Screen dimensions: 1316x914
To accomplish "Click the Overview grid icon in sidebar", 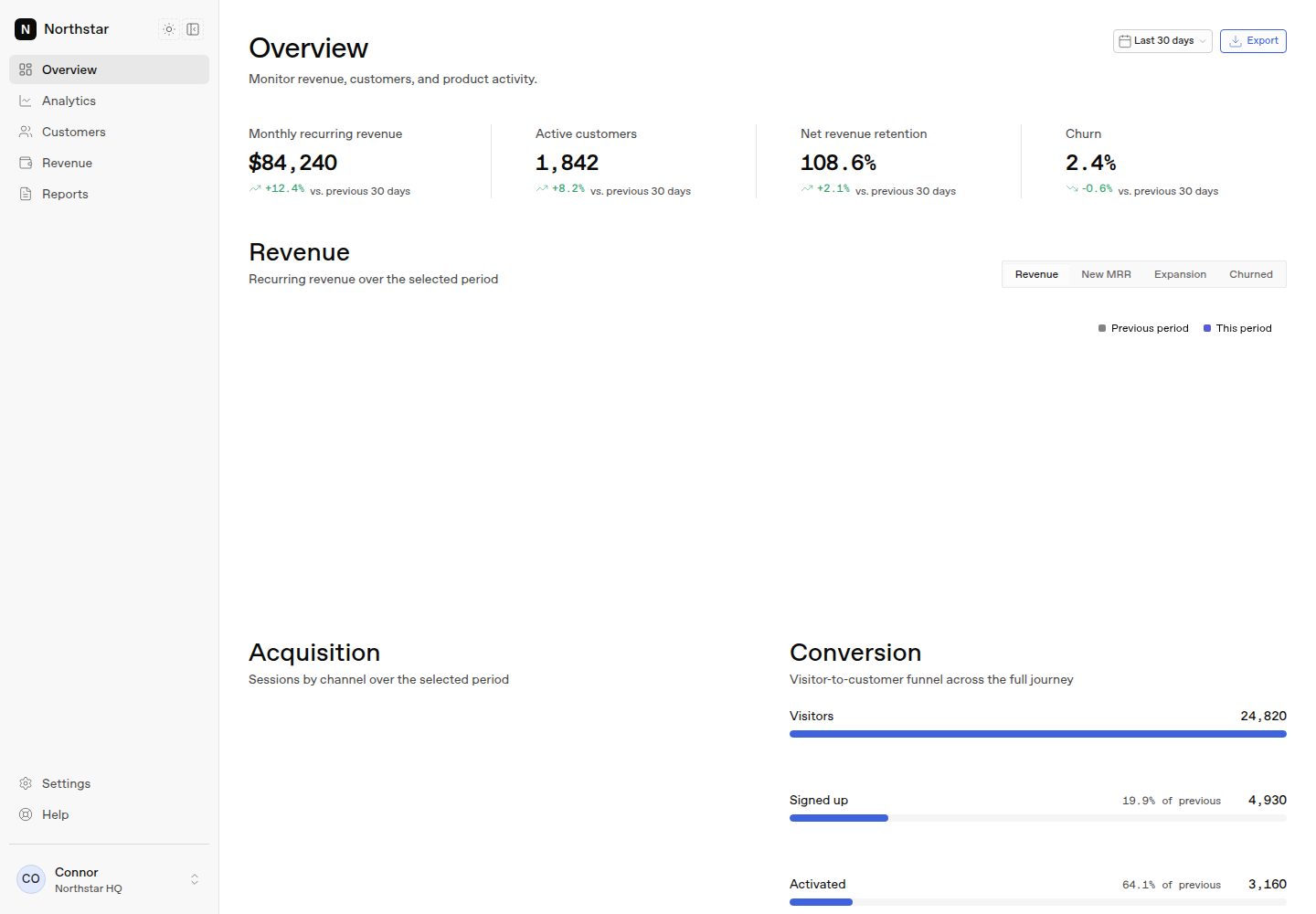I will tap(26, 69).
